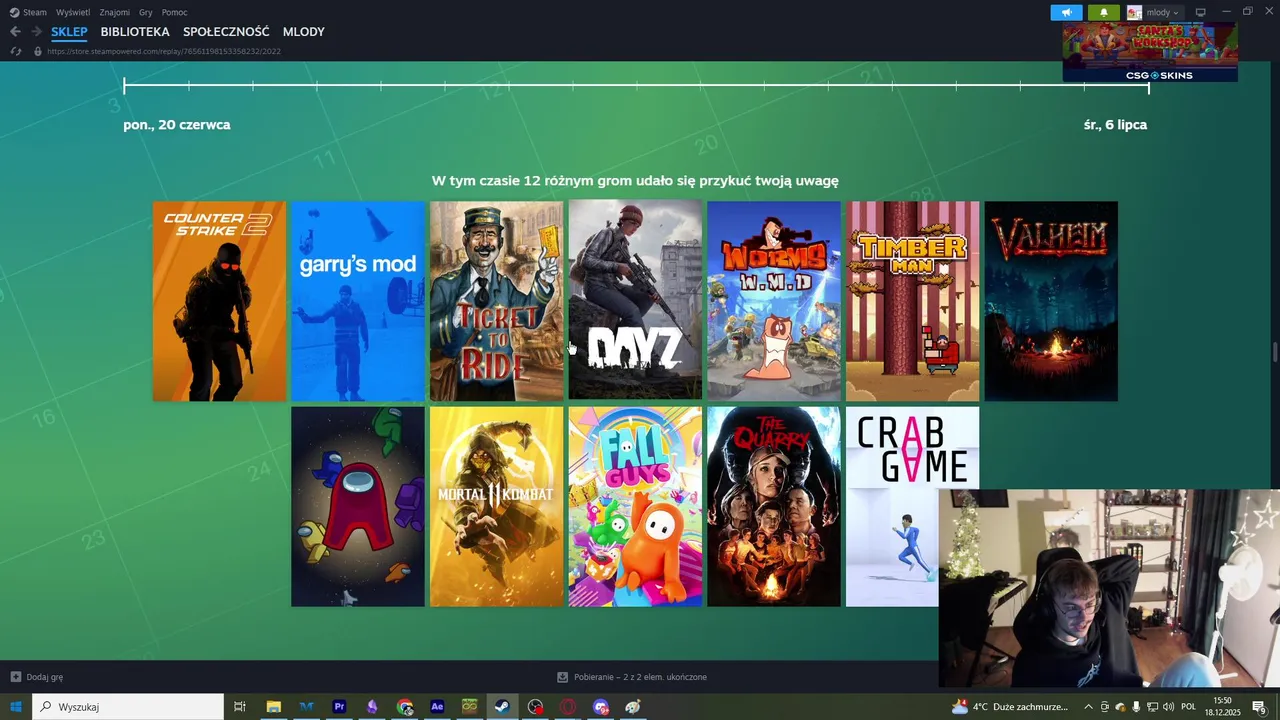Switch to Big Picture mode icon
The height and width of the screenshot is (720, 1280).
coord(1201,12)
